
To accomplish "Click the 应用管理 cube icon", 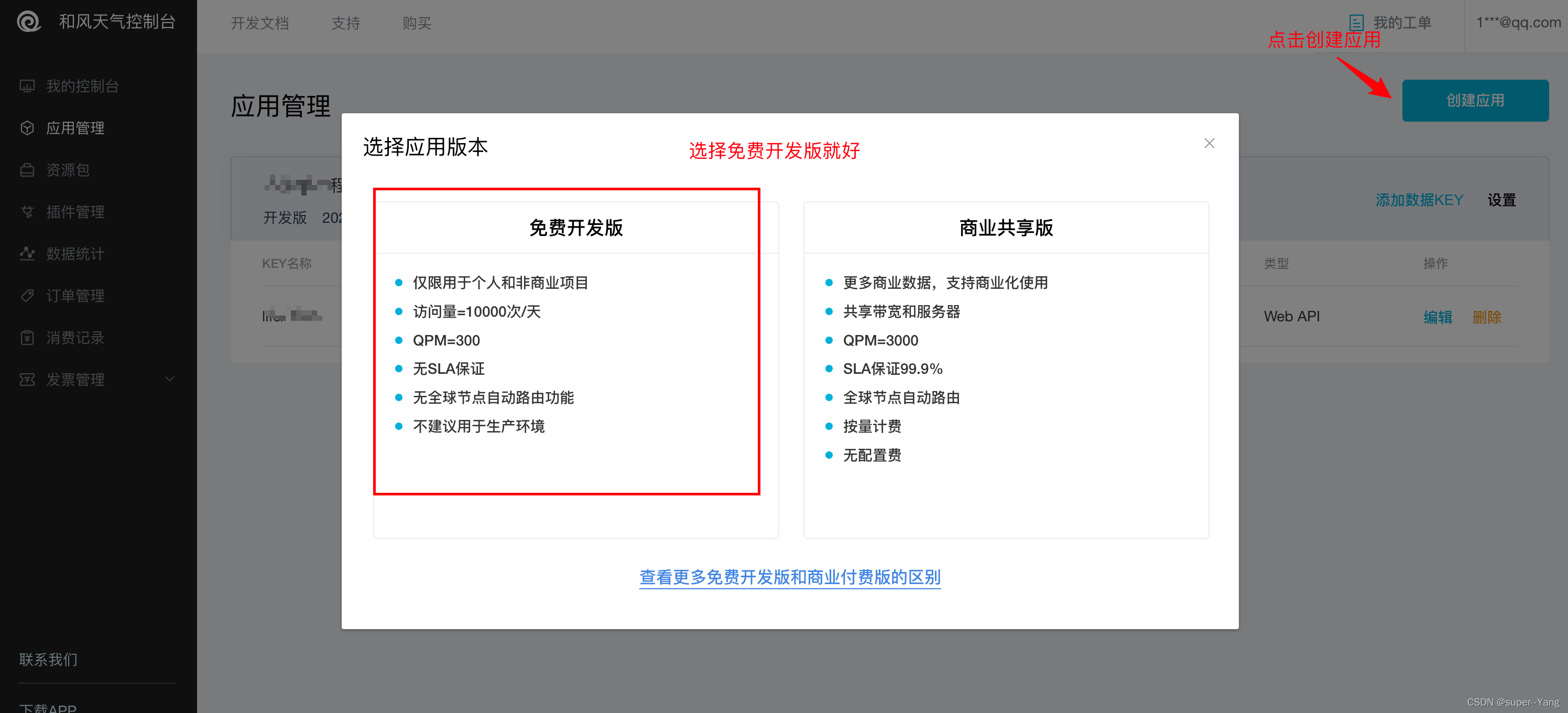I will coord(27,128).
